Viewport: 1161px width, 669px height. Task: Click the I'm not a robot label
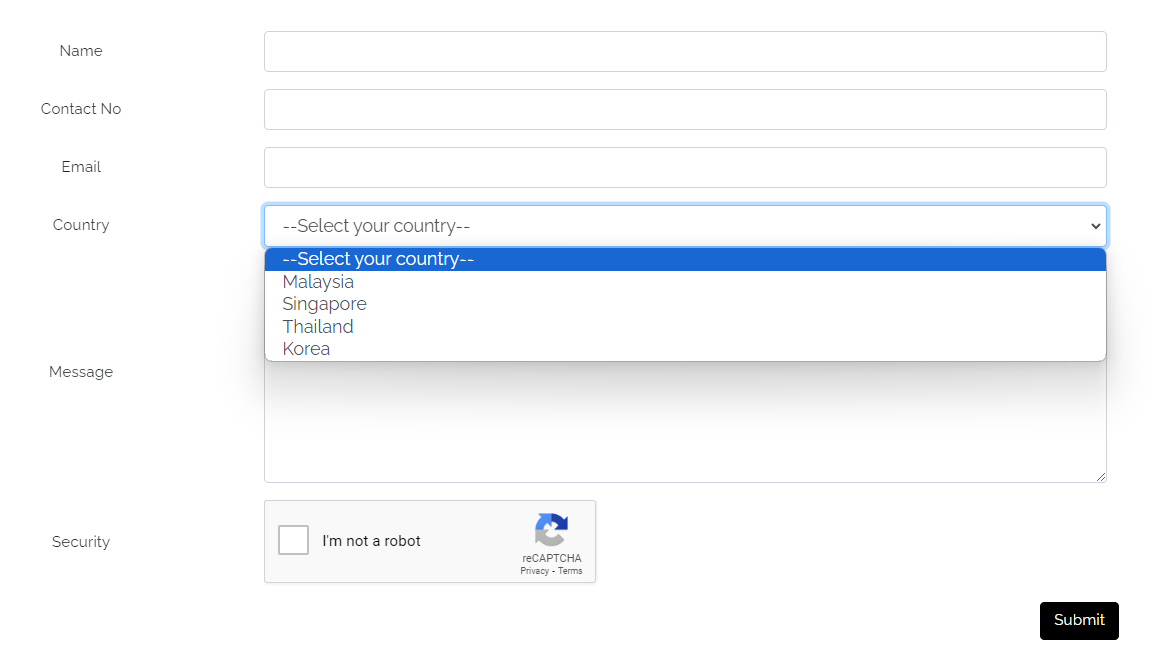(x=371, y=541)
